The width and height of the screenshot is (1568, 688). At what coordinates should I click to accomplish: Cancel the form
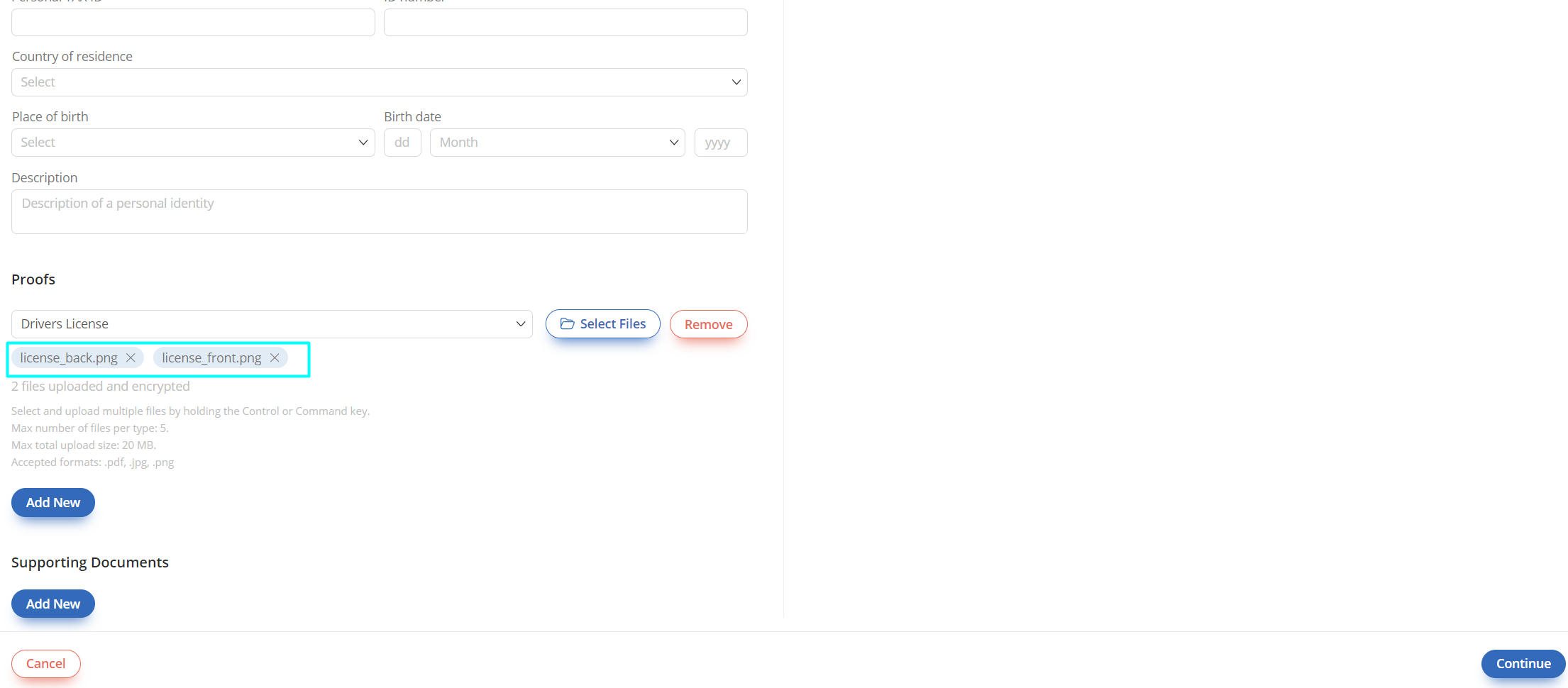point(46,663)
